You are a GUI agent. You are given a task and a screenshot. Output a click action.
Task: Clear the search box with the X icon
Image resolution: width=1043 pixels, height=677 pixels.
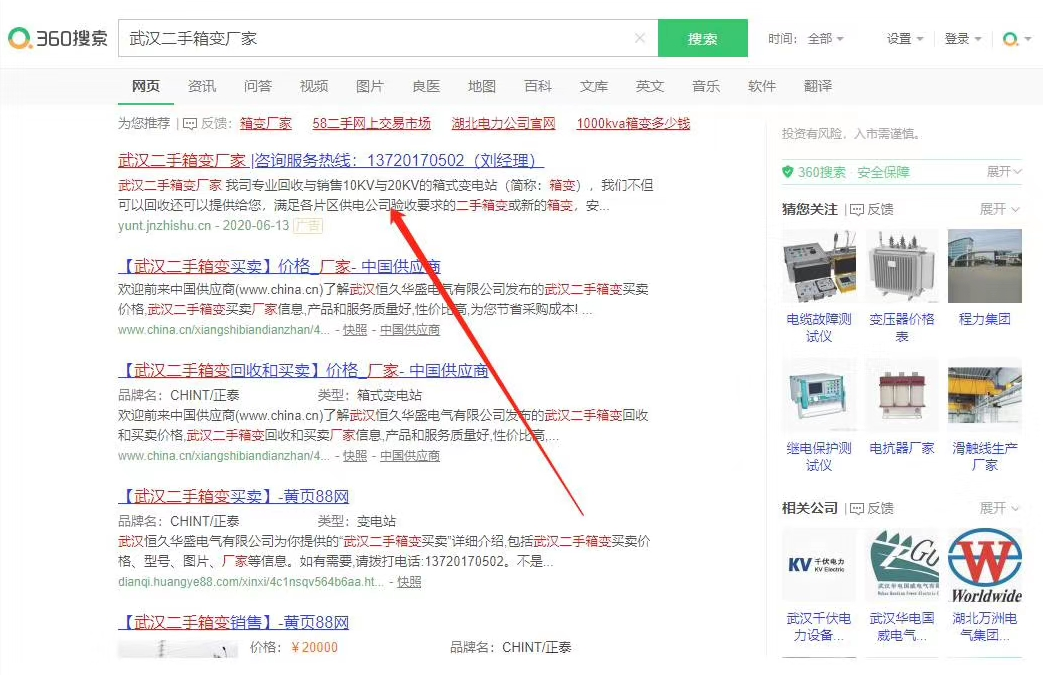click(640, 38)
